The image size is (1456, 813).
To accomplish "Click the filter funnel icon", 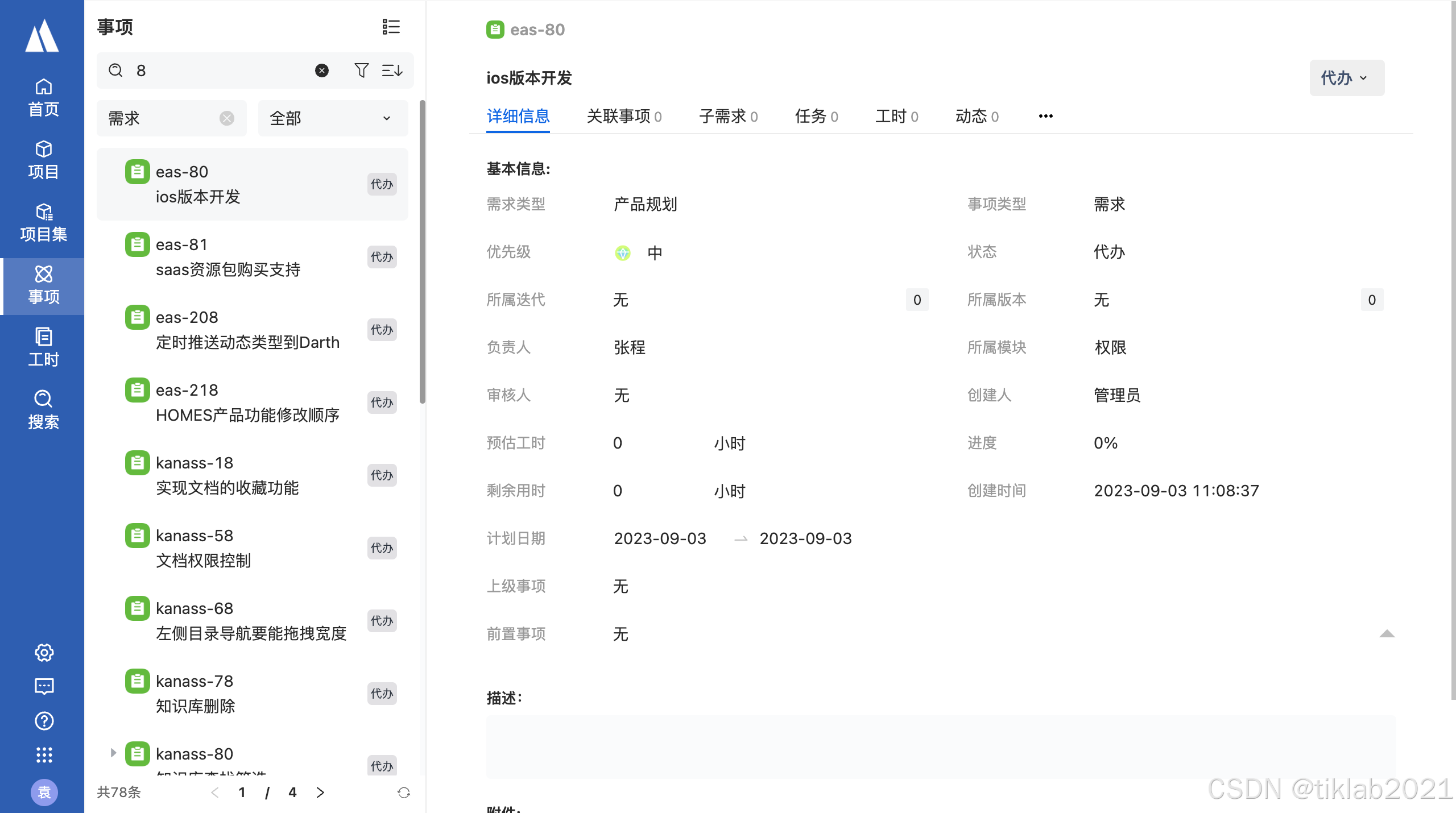I will pos(361,70).
